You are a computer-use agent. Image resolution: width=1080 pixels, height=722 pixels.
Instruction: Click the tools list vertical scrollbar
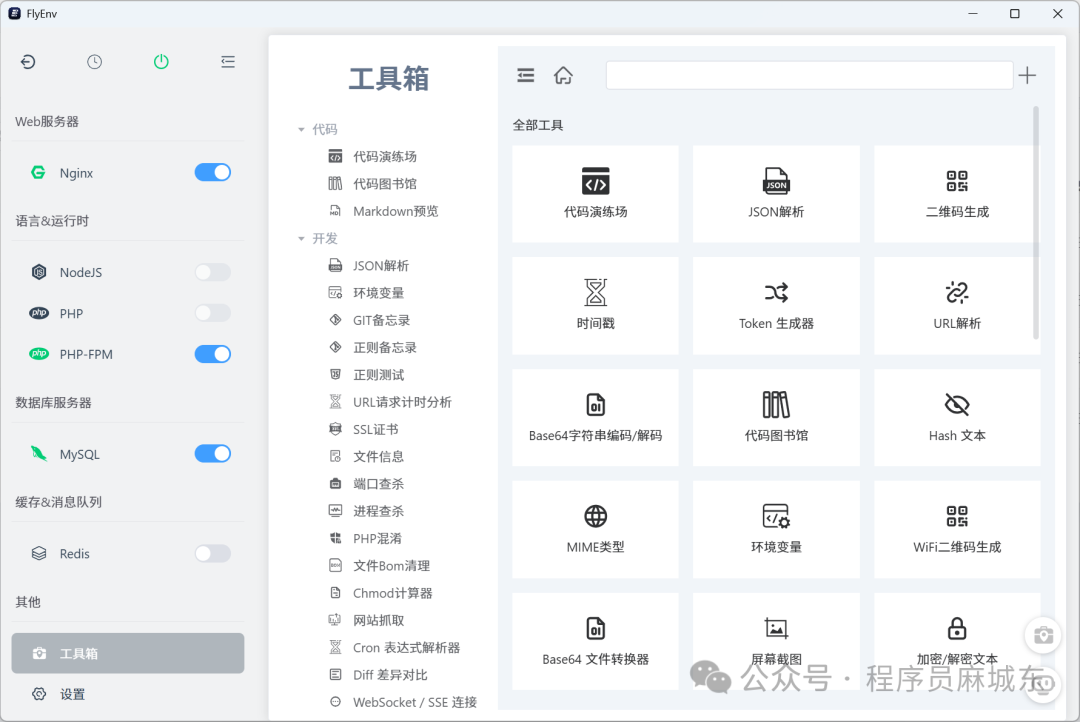1035,222
